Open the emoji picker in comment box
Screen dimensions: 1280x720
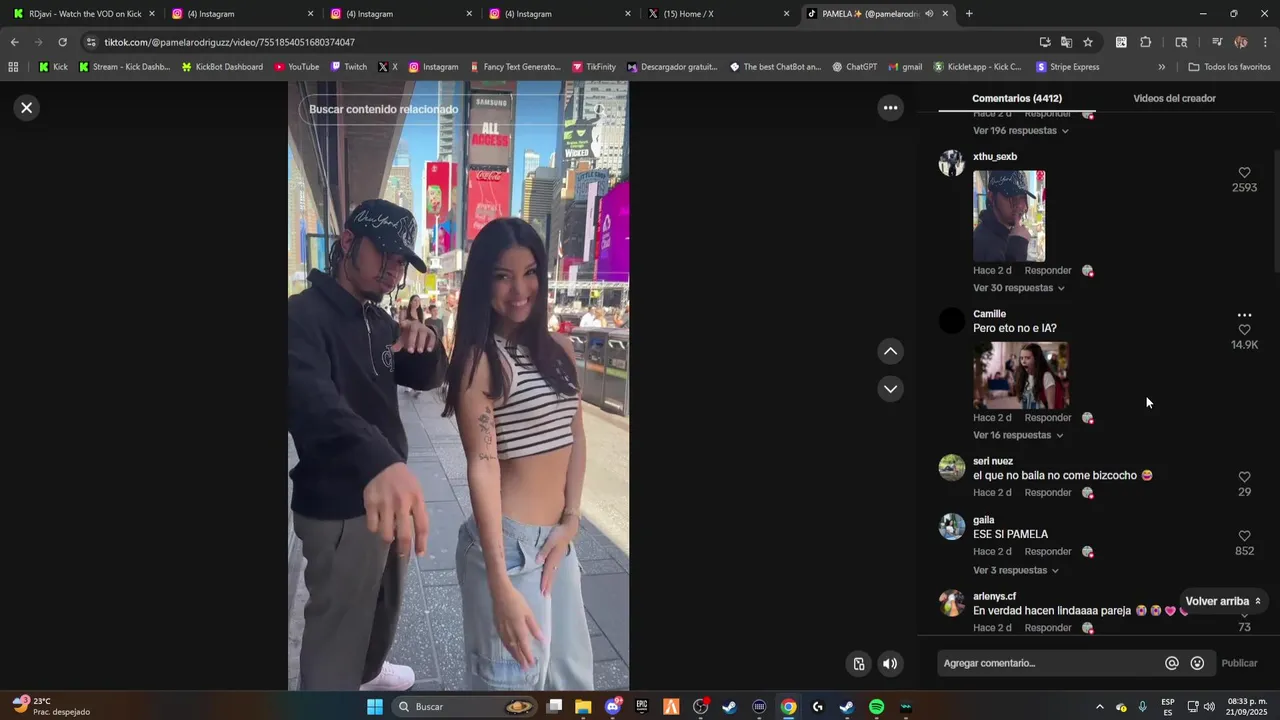(x=1197, y=663)
